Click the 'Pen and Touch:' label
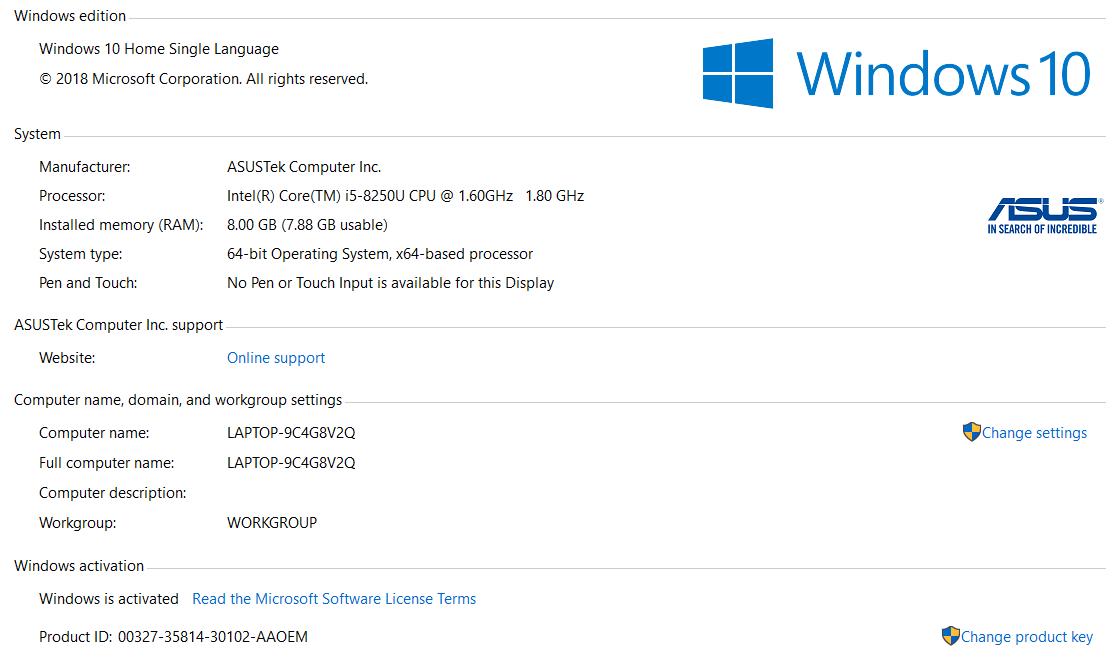The height and width of the screenshot is (656, 1120). pos(88,283)
